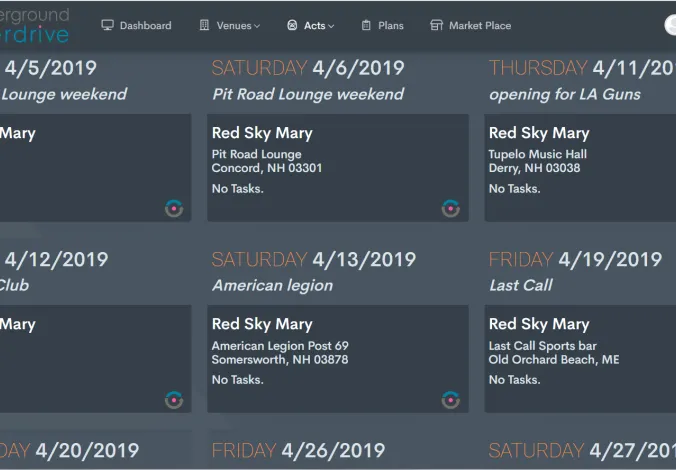Click the Market Place storefront icon
This screenshot has width=676, height=470.
pyautogui.click(x=436, y=25)
